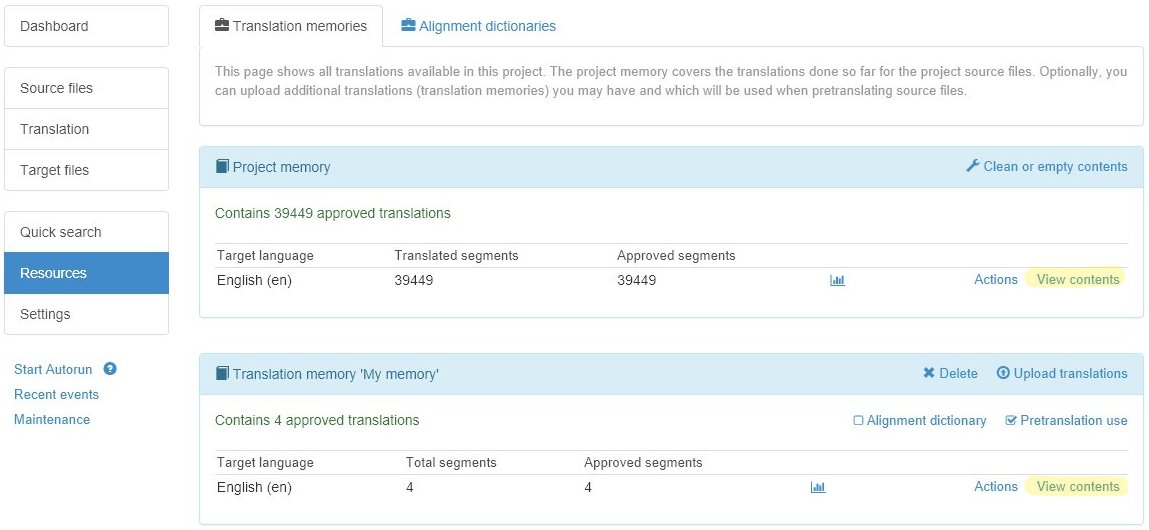Open the Dashboard sidebar item
The height and width of the screenshot is (530, 1149).
[x=86, y=26]
